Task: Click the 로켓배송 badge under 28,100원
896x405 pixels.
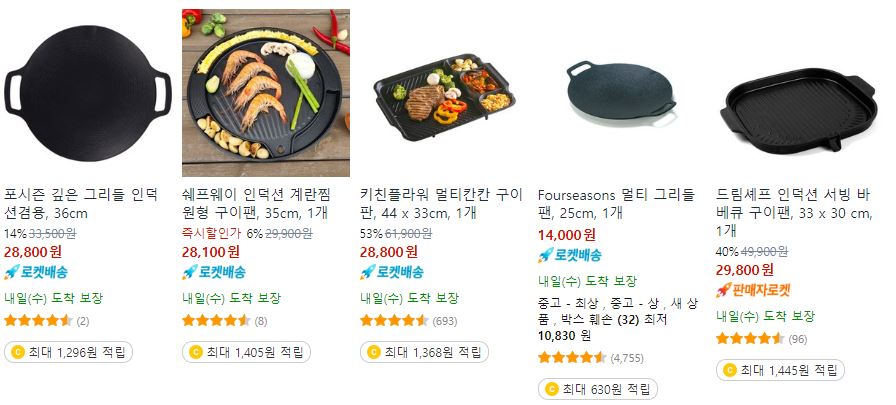Action: (x=214, y=272)
